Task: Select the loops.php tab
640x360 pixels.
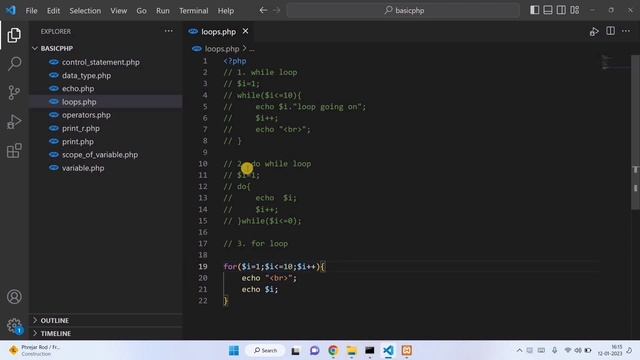Action: point(218,31)
